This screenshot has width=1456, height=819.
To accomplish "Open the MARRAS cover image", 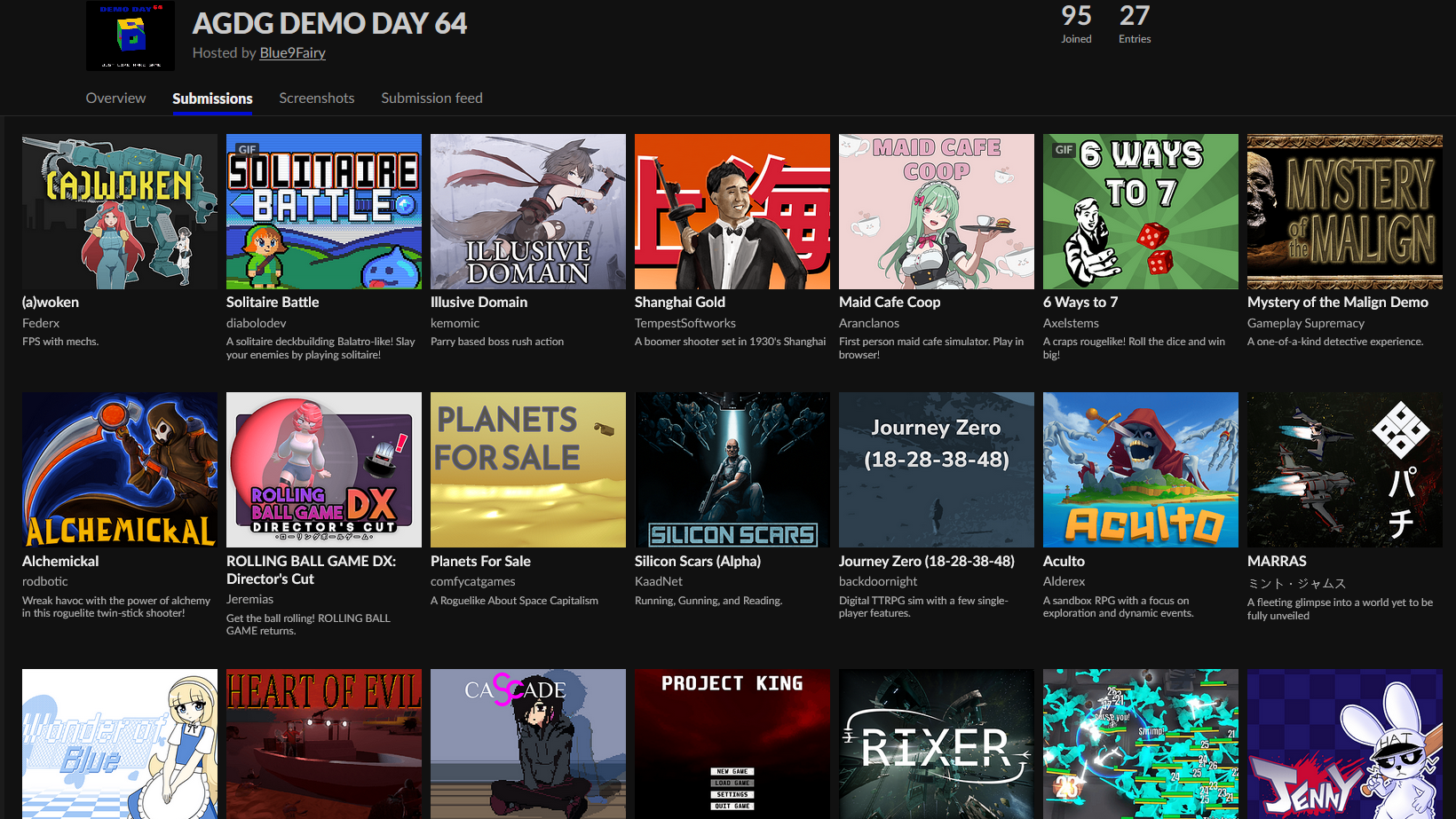I will pyautogui.click(x=1345, y=470).
